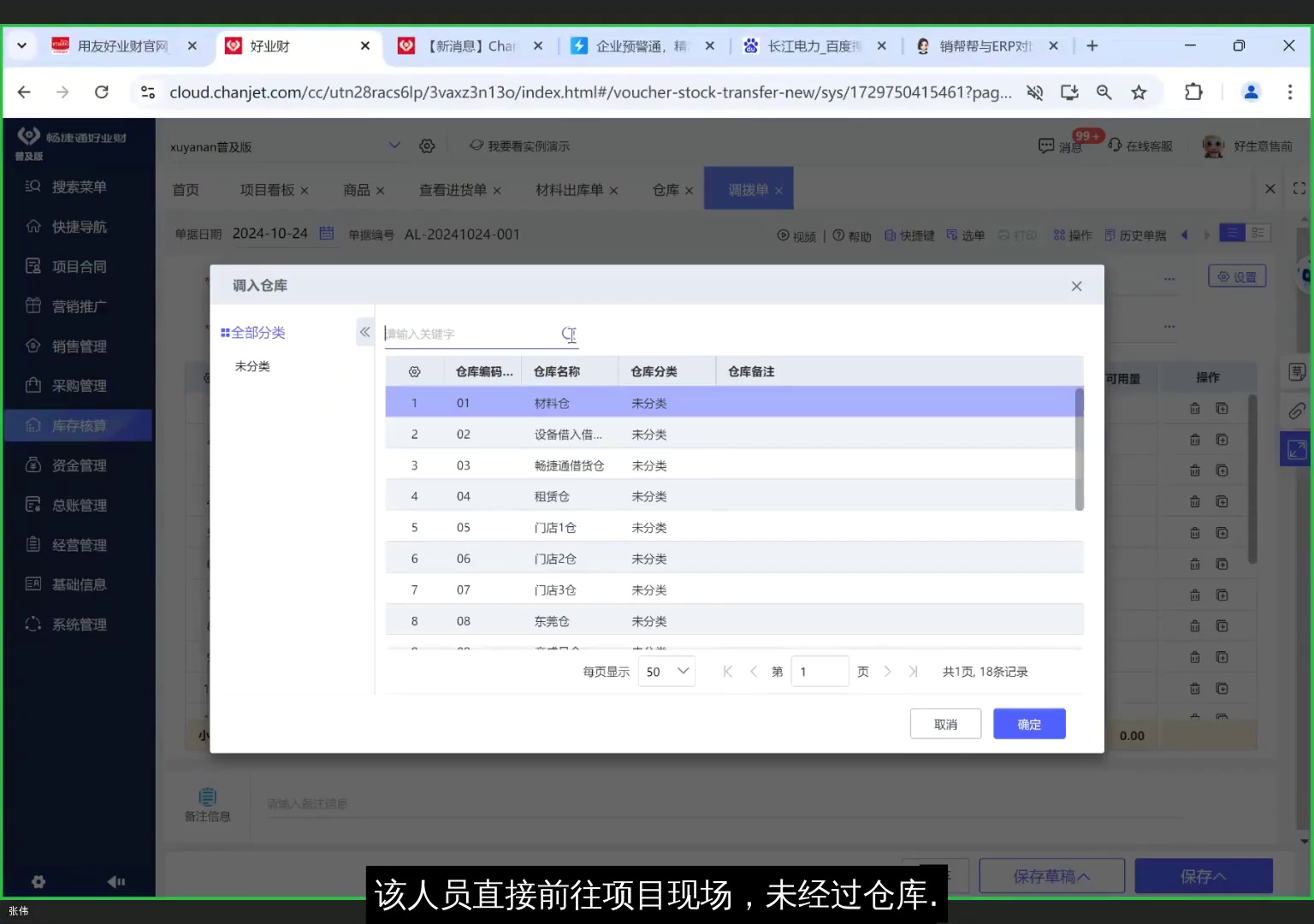Screen dimensions: 1314x924
Task: Switch to compact list view toggle
Action: (1231, 232)
